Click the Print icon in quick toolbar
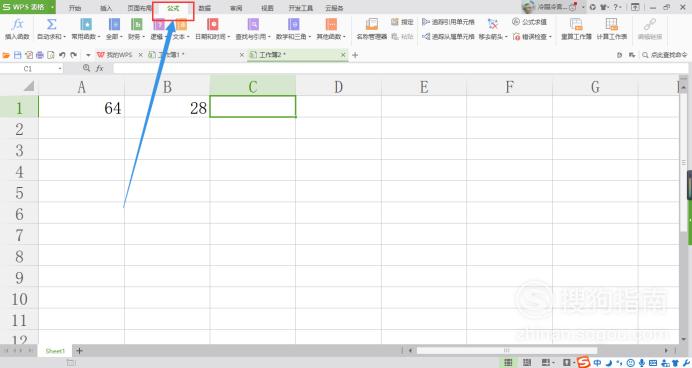The image size is (692, 368). click(40, 55)
